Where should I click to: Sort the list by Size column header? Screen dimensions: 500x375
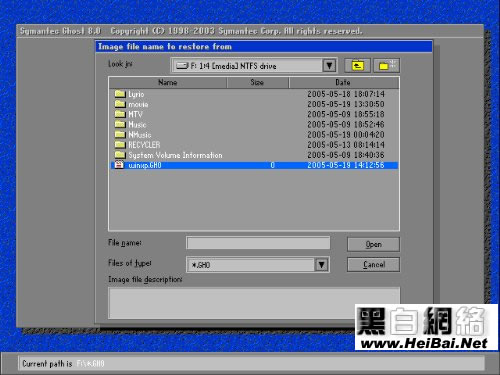click(257, 82)
